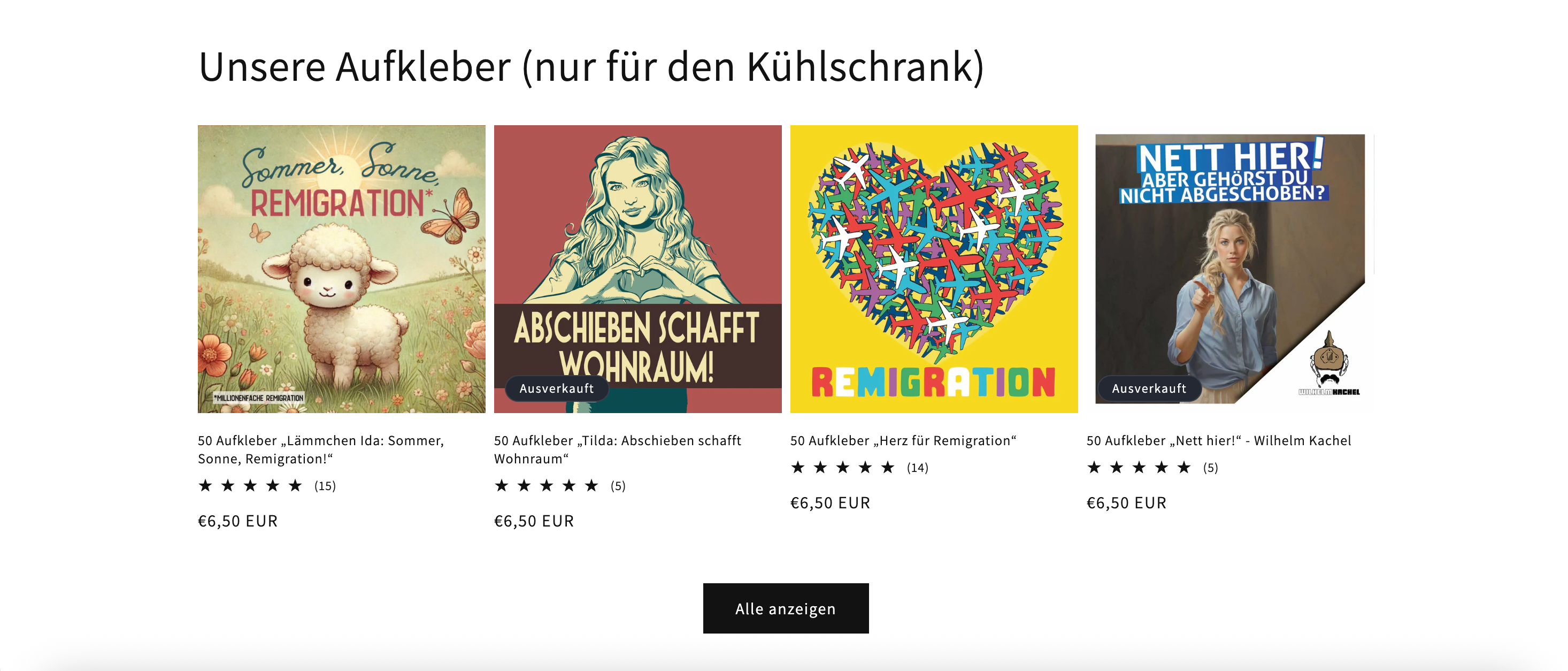Image resolution: width=1568 pixels, height=671 pixels.
Task: Click the Alle anzeigen button
Action: [x=786, y=608]
